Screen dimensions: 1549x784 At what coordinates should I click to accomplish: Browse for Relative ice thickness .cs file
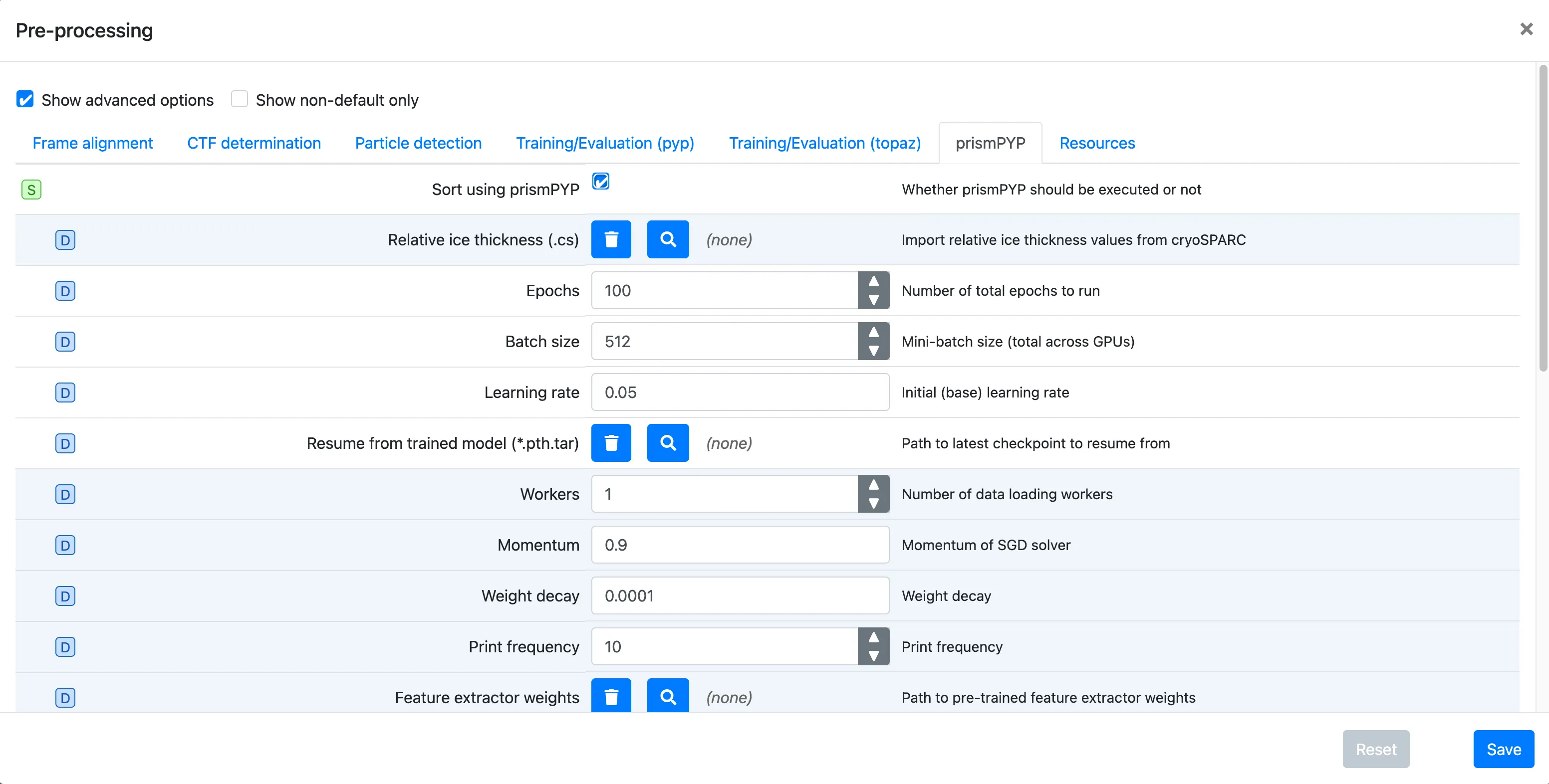point(668,239)
